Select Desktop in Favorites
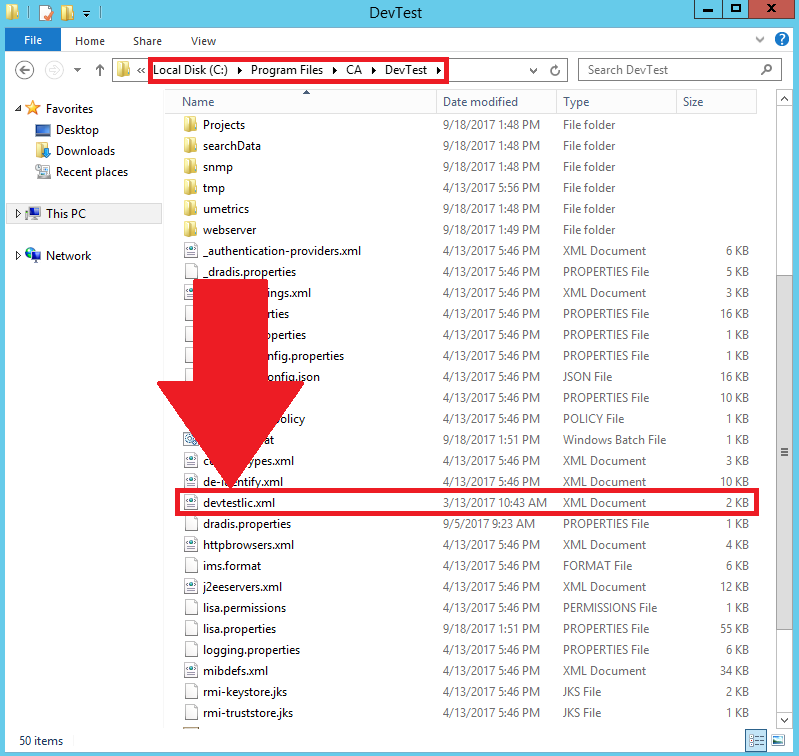 [x=77, y=130]
